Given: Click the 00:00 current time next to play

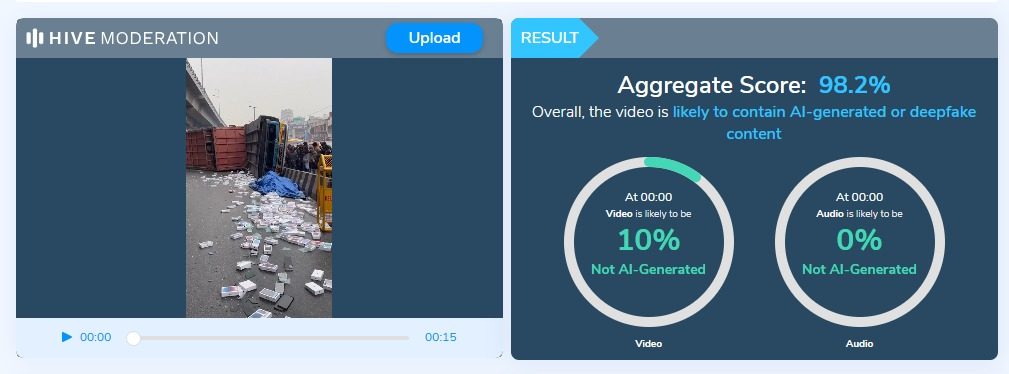Looking at the screenshot, I should pos(95,337).
